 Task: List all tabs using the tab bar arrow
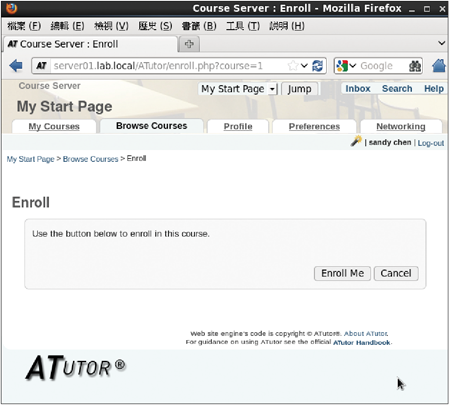442,43
